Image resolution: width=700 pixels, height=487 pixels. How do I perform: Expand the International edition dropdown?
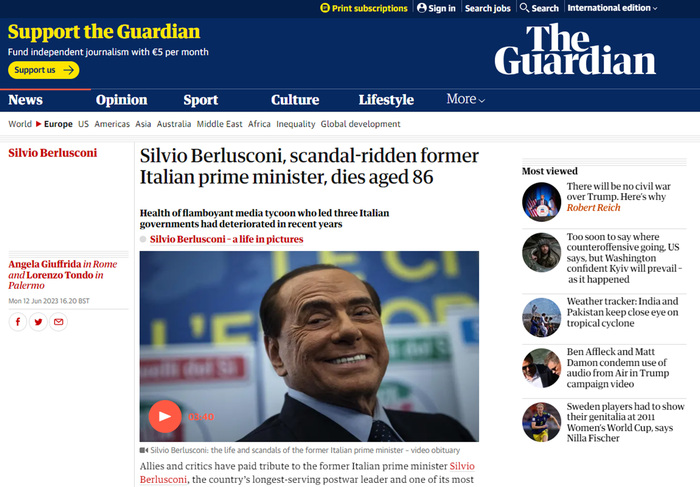tap(612, 8)
